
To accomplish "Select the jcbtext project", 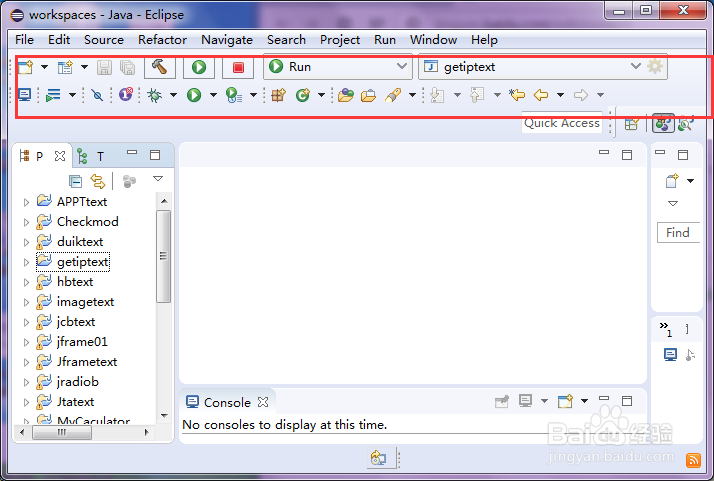I will [76, 322].
